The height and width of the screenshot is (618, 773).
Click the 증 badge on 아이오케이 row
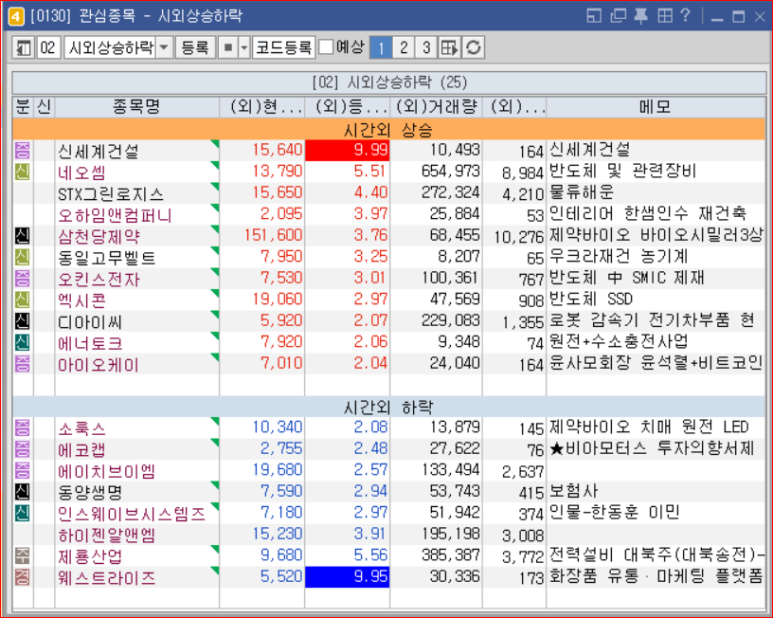coord(22,364)
